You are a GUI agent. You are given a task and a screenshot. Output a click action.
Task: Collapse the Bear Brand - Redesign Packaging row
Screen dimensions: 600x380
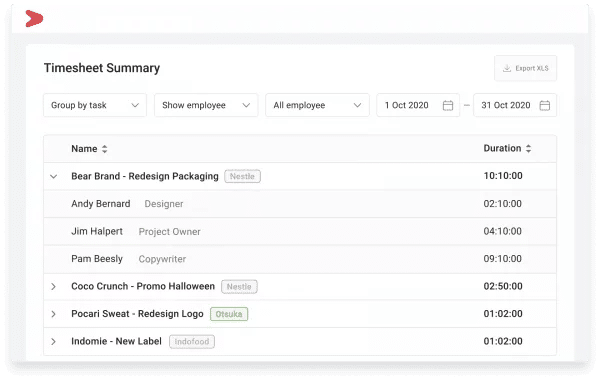[x=54, y=176]
